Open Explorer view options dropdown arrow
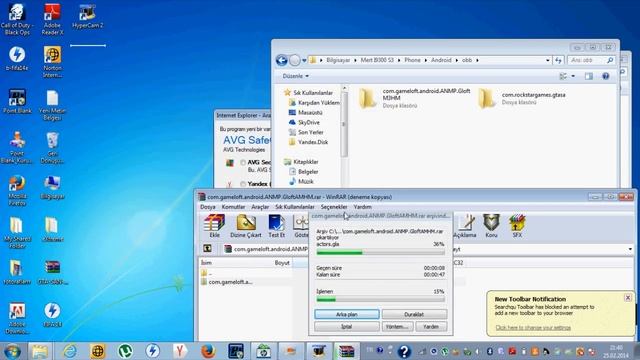This screenshot has height=360, width=640. (573, 76)
